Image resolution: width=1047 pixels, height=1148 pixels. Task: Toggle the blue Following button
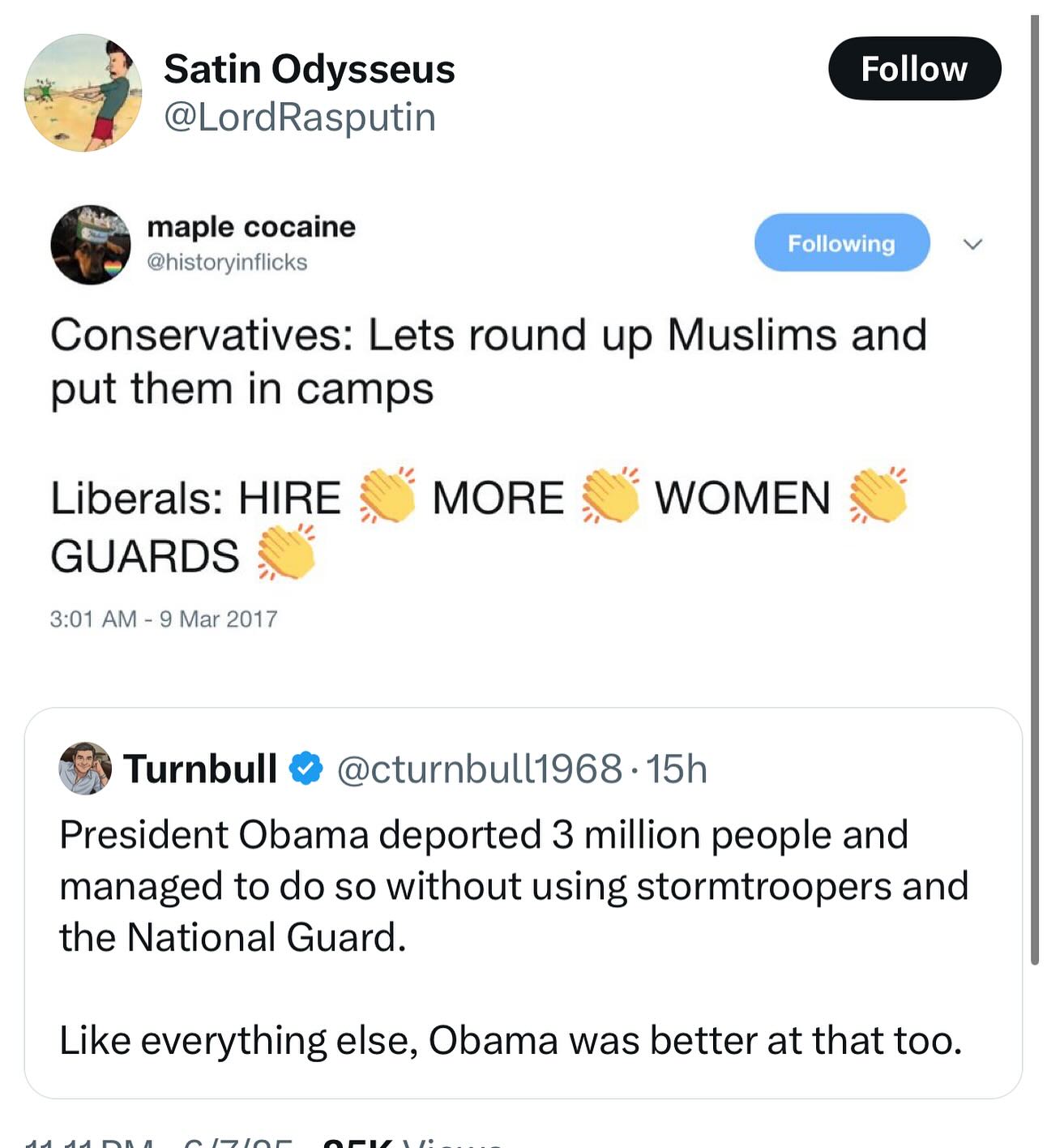pyautogui.click(x=841, y=243)
